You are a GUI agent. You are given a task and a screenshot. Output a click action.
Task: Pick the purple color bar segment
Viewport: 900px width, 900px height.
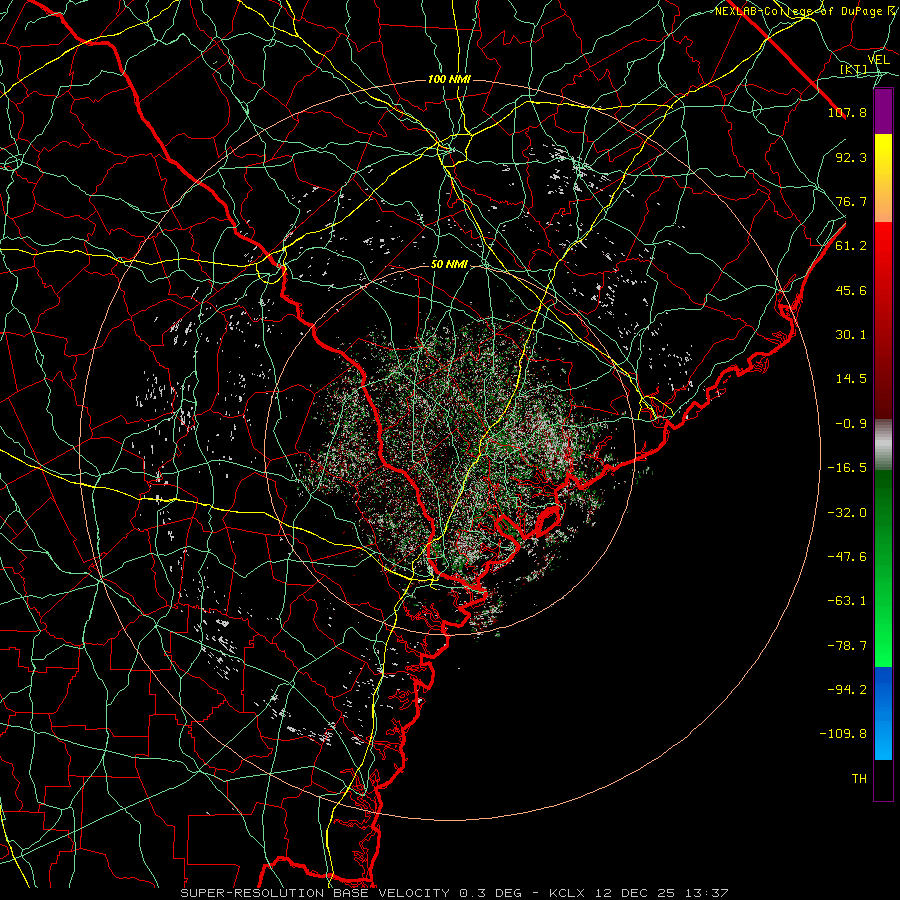pos(883,112)
